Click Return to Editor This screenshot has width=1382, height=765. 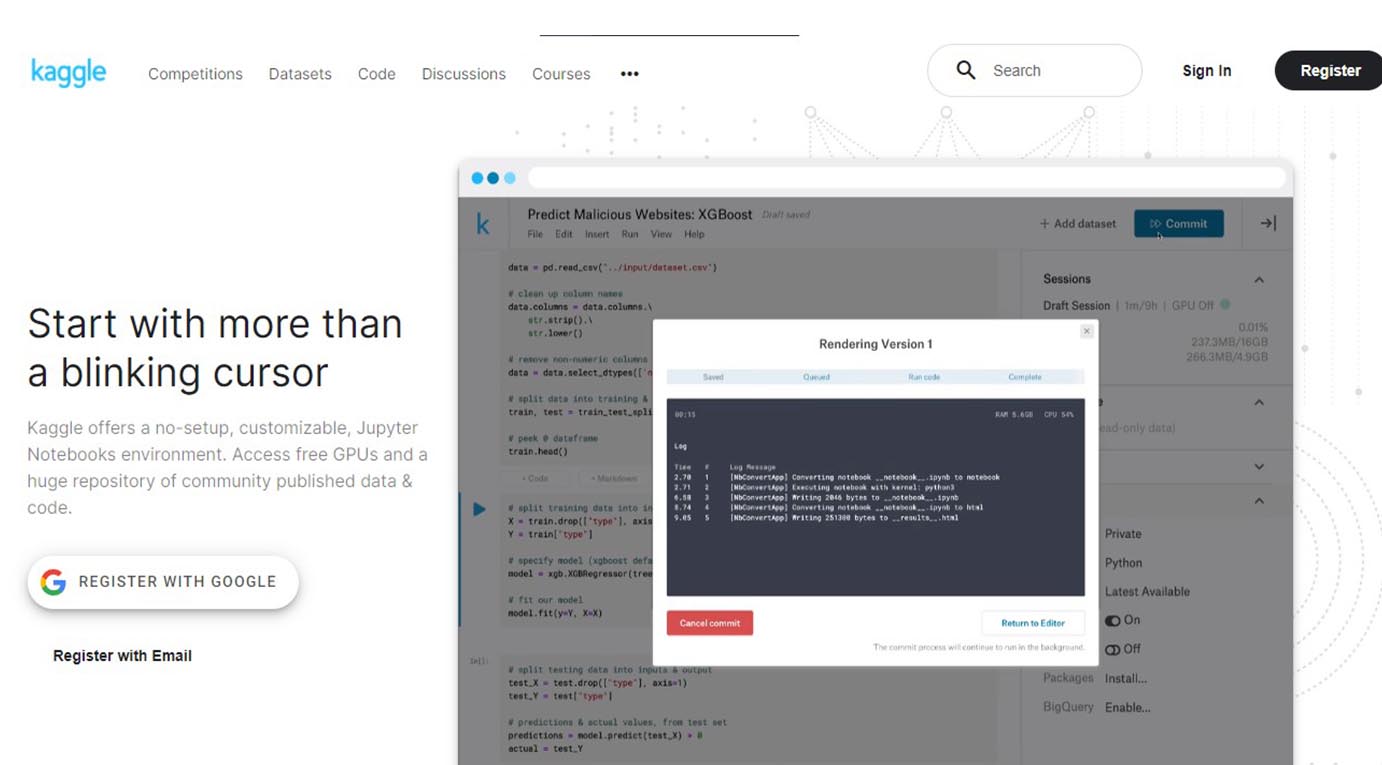coord(1033,623)
